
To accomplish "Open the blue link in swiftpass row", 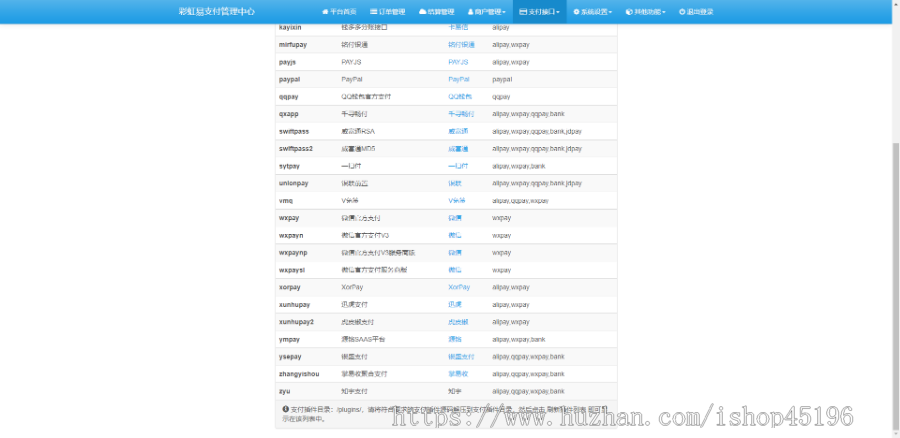I will [x=458, y=131].
